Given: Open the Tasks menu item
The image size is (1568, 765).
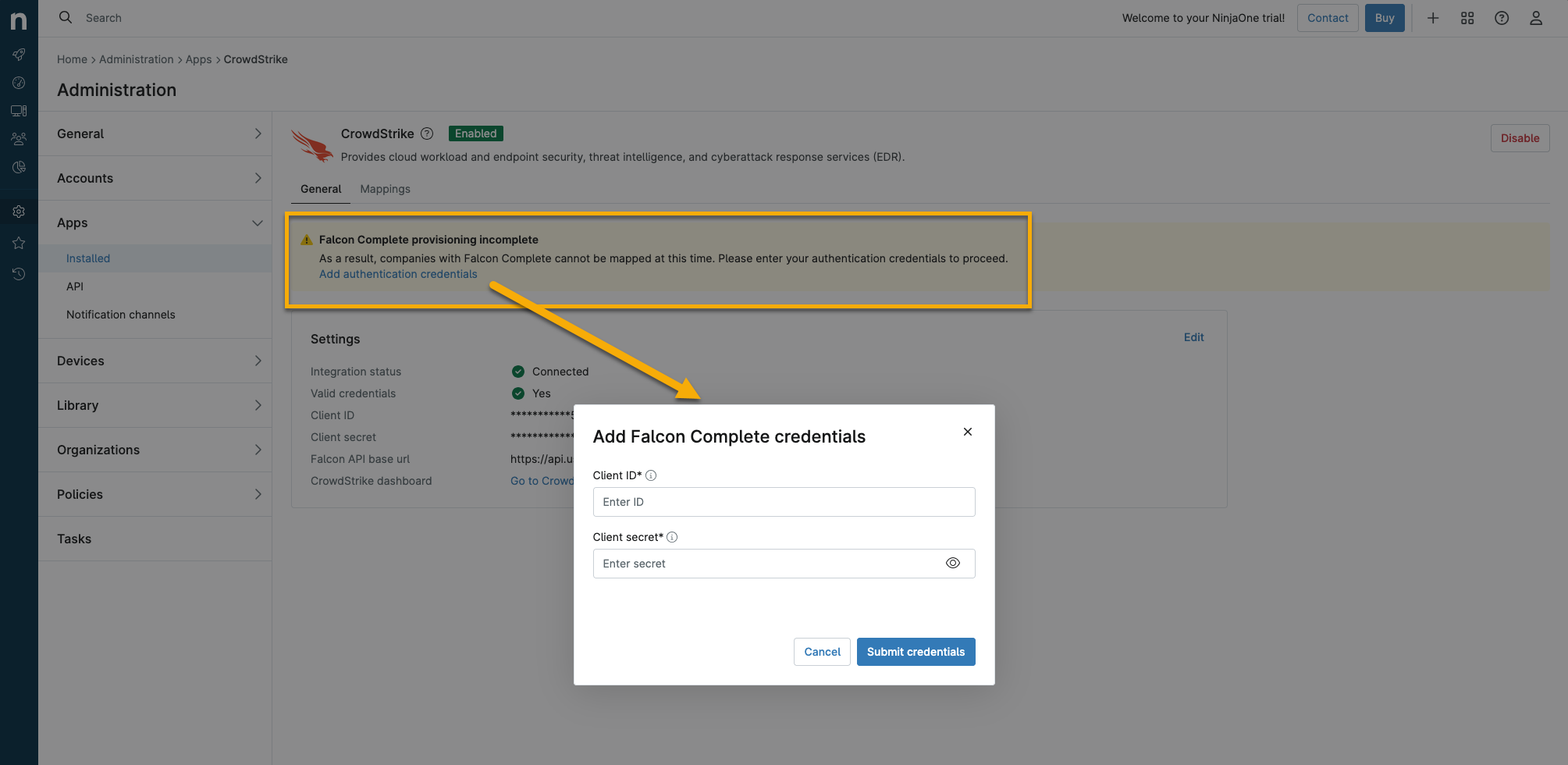Looking at the screenshot, I should pyautogui.click(x=155, y=539).
